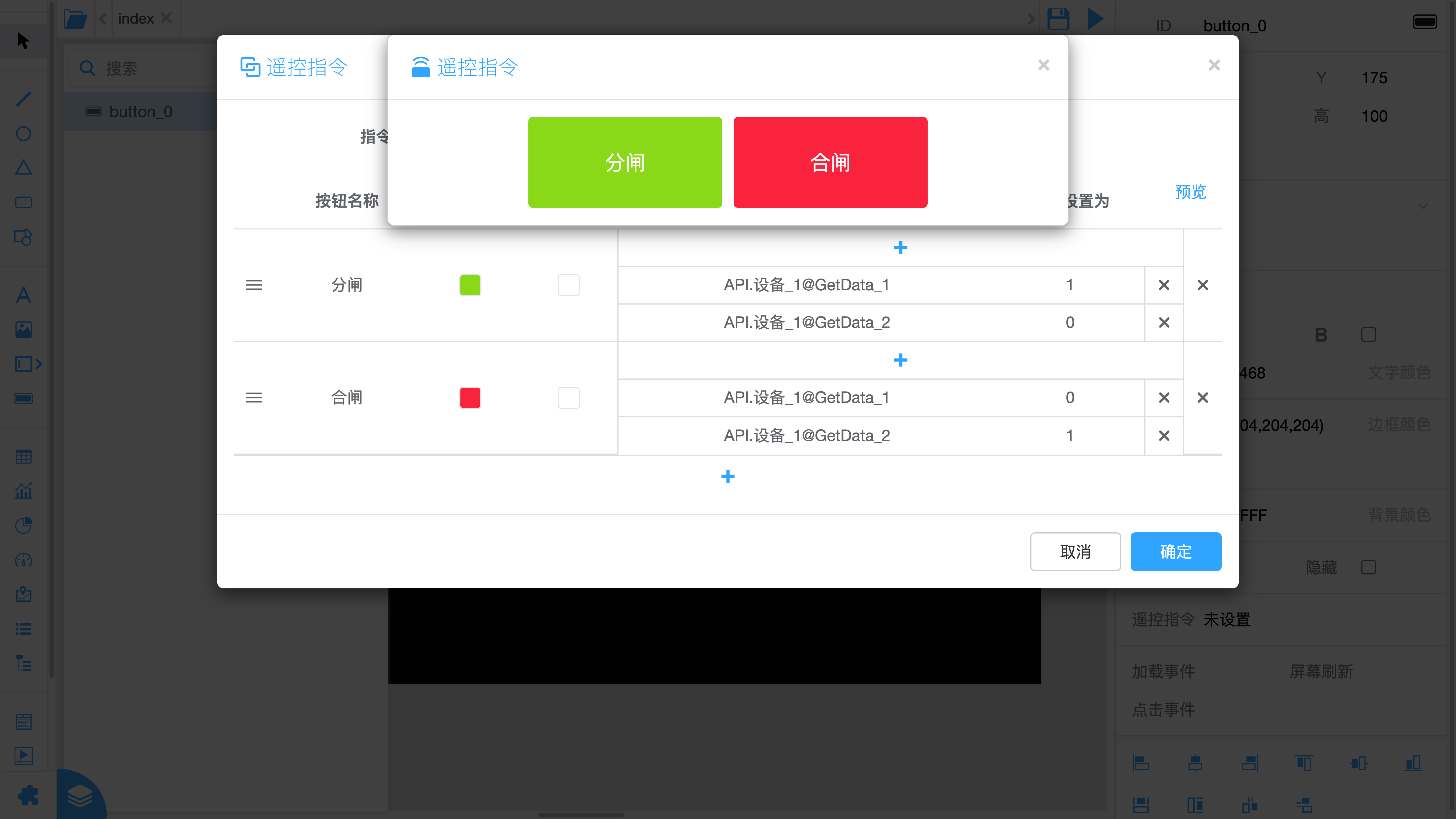Viewport: 1456px width, 819px height.
Task: Remove GetData_1 entry under 合闸
Action: [x=1164, y=397]
